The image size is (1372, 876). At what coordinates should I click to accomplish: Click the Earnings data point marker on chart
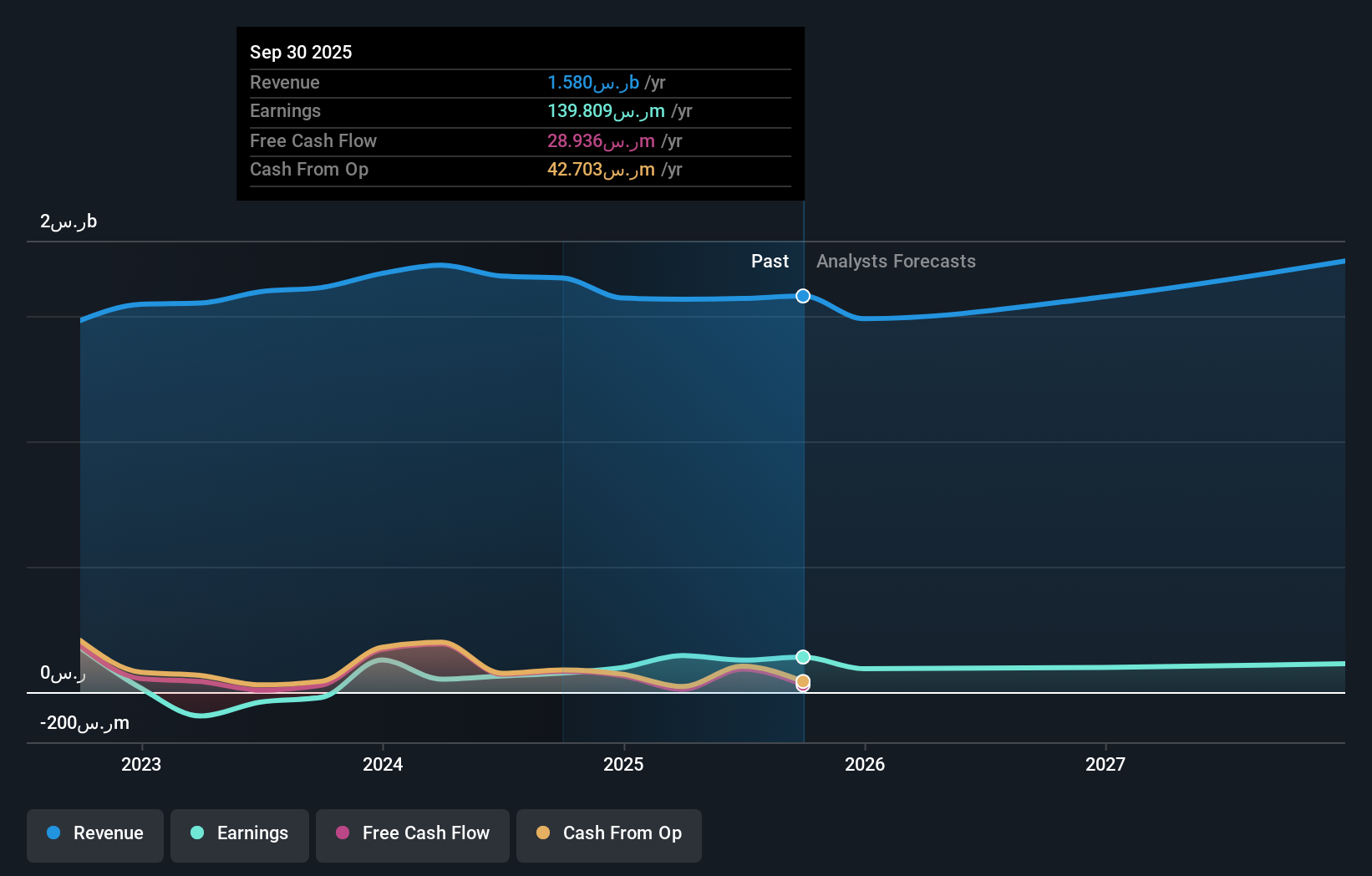pos(802,657)
